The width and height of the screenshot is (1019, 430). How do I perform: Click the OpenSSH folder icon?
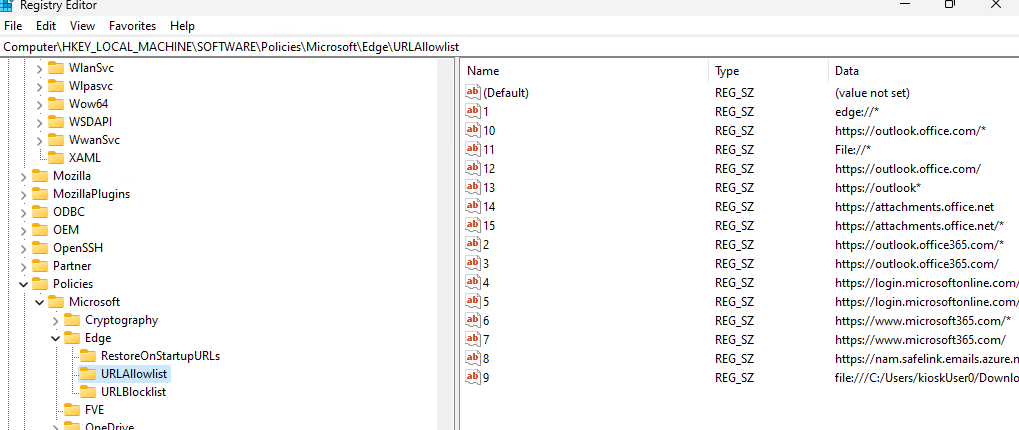click(x=40, y=248)
